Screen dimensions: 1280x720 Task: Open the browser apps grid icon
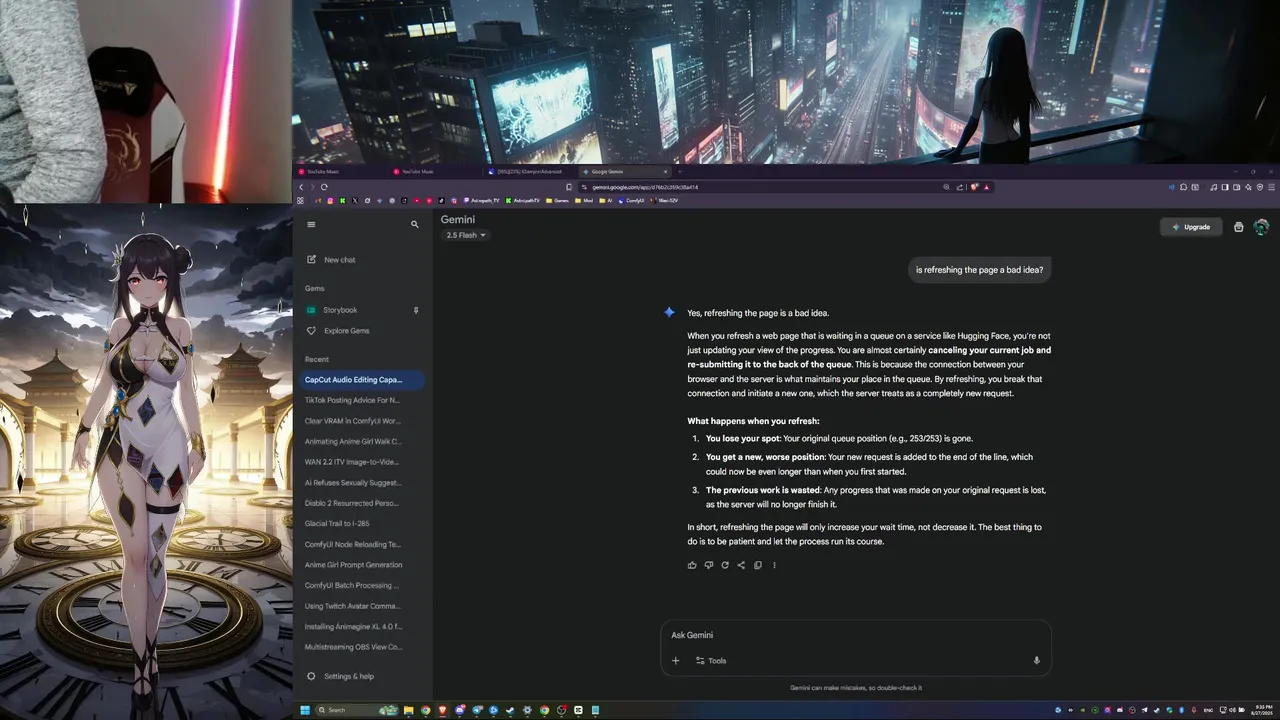pos(300,201)
